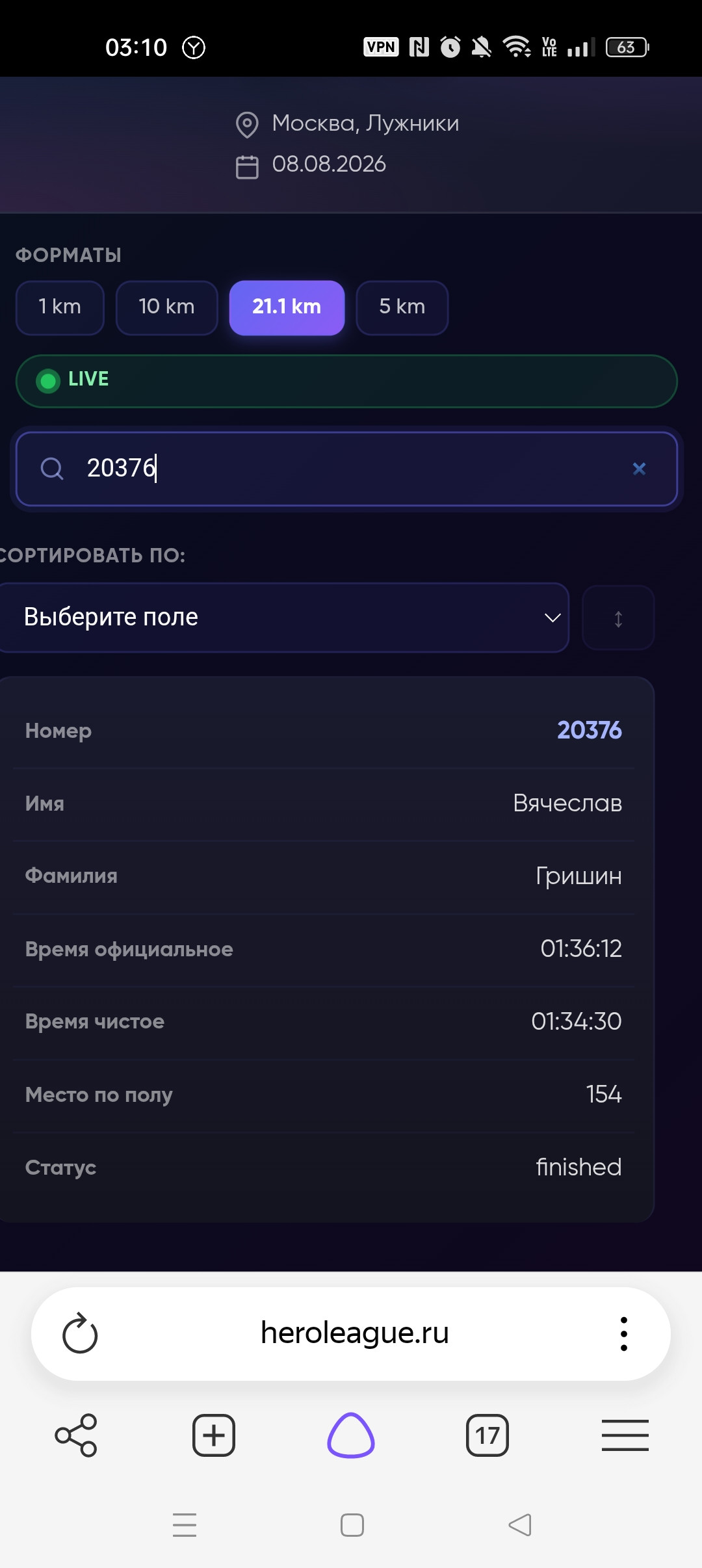Tap the share icon in the browser bar
The height and width of the screenshot is (1568, 702).
[76, 1435]
